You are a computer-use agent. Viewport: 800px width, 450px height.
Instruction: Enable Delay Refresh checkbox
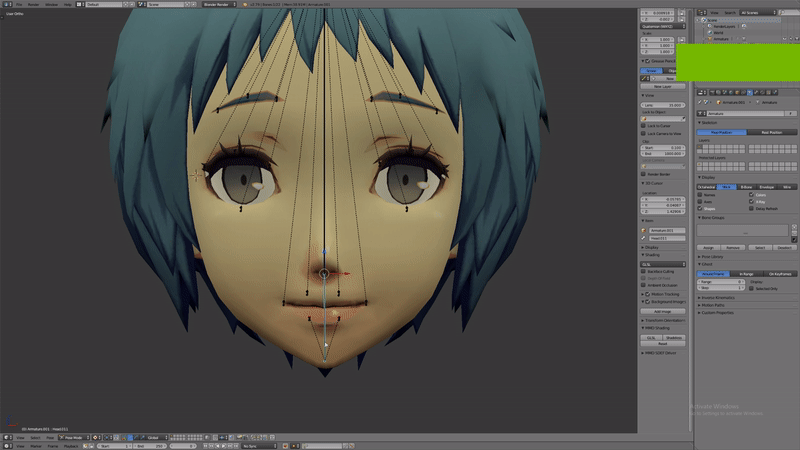coord(751,208)
